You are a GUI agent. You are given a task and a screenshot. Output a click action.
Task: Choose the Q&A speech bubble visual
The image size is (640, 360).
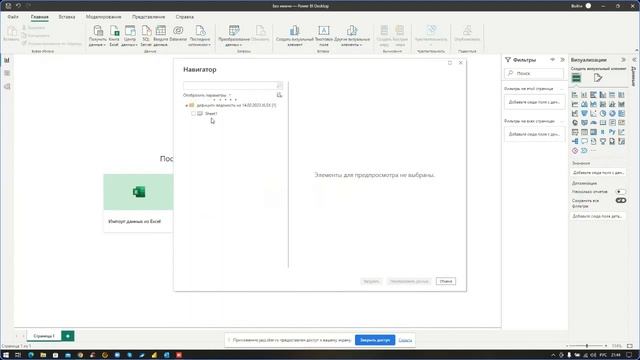pos(584,141)
